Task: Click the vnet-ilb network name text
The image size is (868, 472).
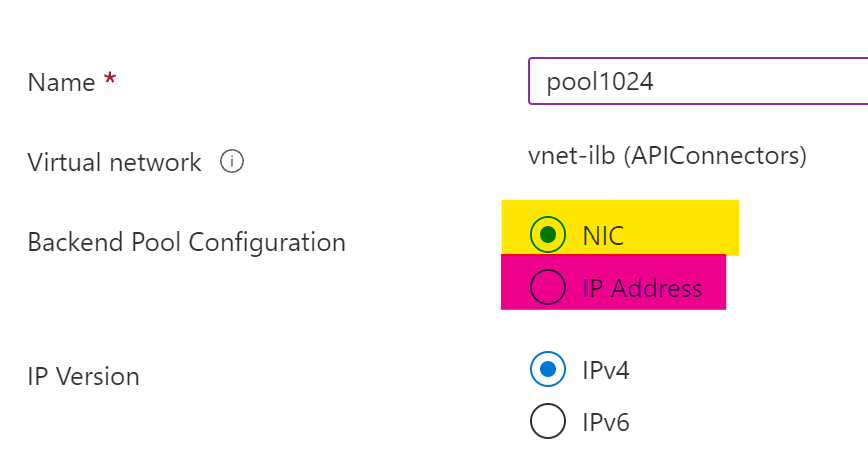Action: [x=562, y=156]
